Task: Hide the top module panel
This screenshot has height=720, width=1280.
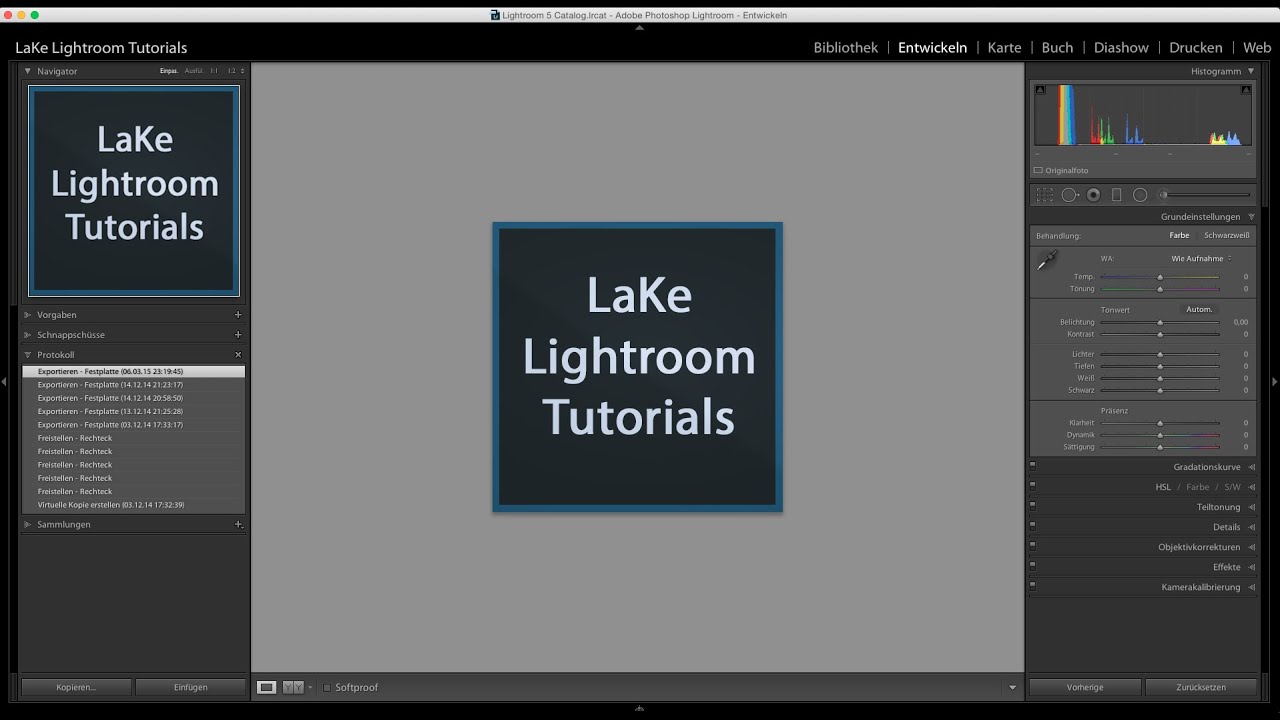Action: coord(640,28)
